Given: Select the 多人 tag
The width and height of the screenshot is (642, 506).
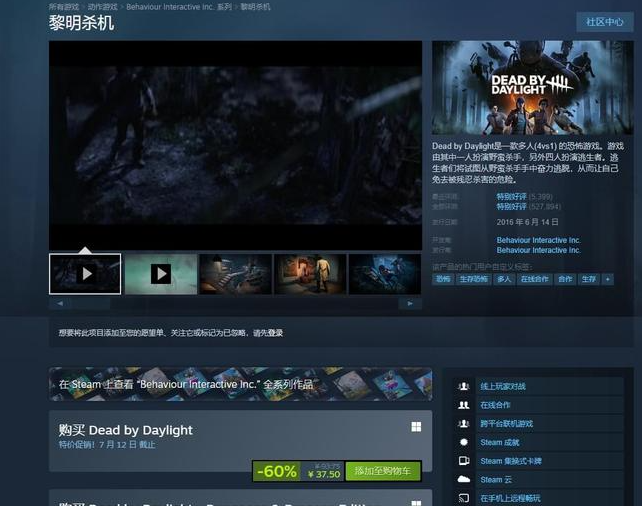Looking at the screenshot, I should (x=504, y=279).
